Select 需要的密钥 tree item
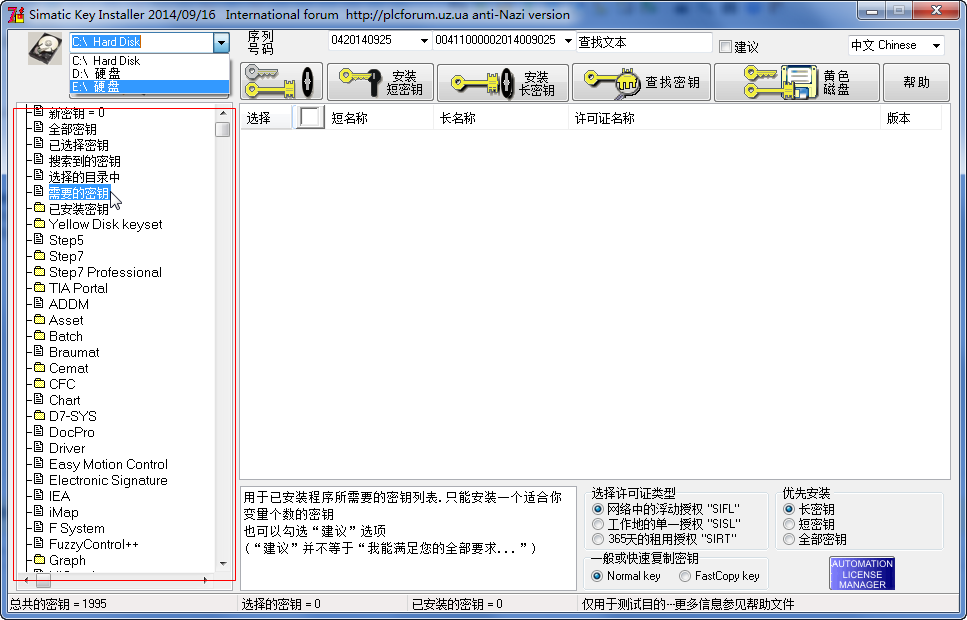This screenshot has height=620, width=967. [x=78, y=193]
